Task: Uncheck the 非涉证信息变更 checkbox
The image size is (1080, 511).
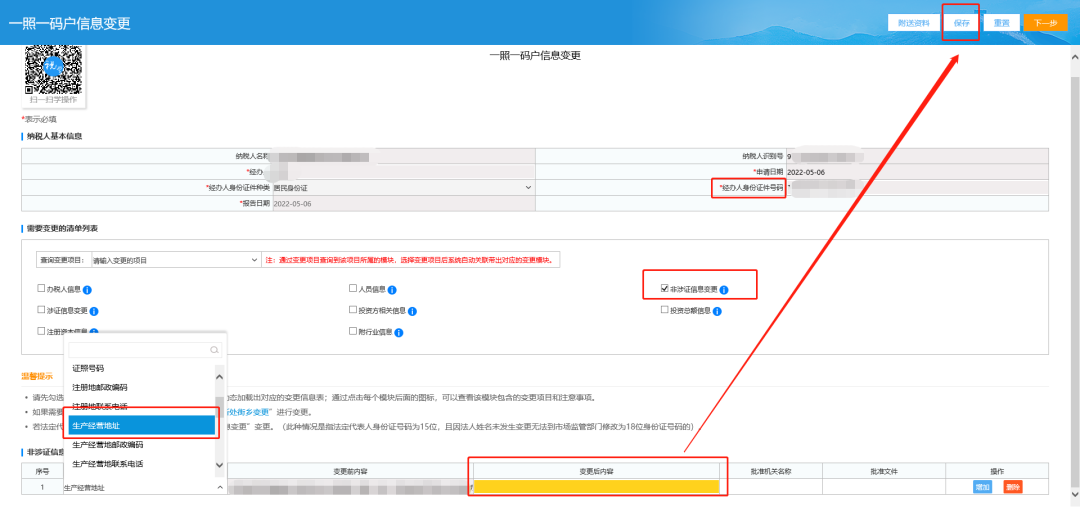Action: (664, 289)
